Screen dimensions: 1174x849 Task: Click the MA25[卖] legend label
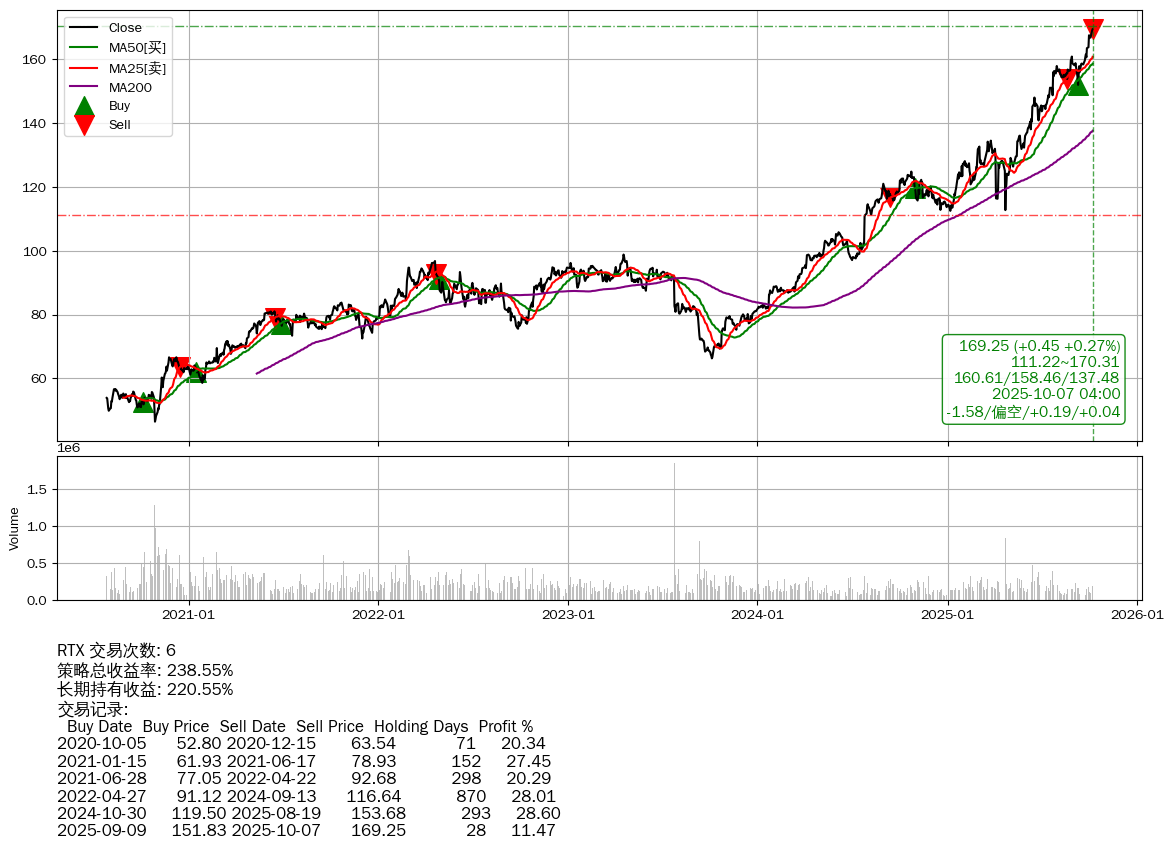pyautogui.click(x=137, y=68)
